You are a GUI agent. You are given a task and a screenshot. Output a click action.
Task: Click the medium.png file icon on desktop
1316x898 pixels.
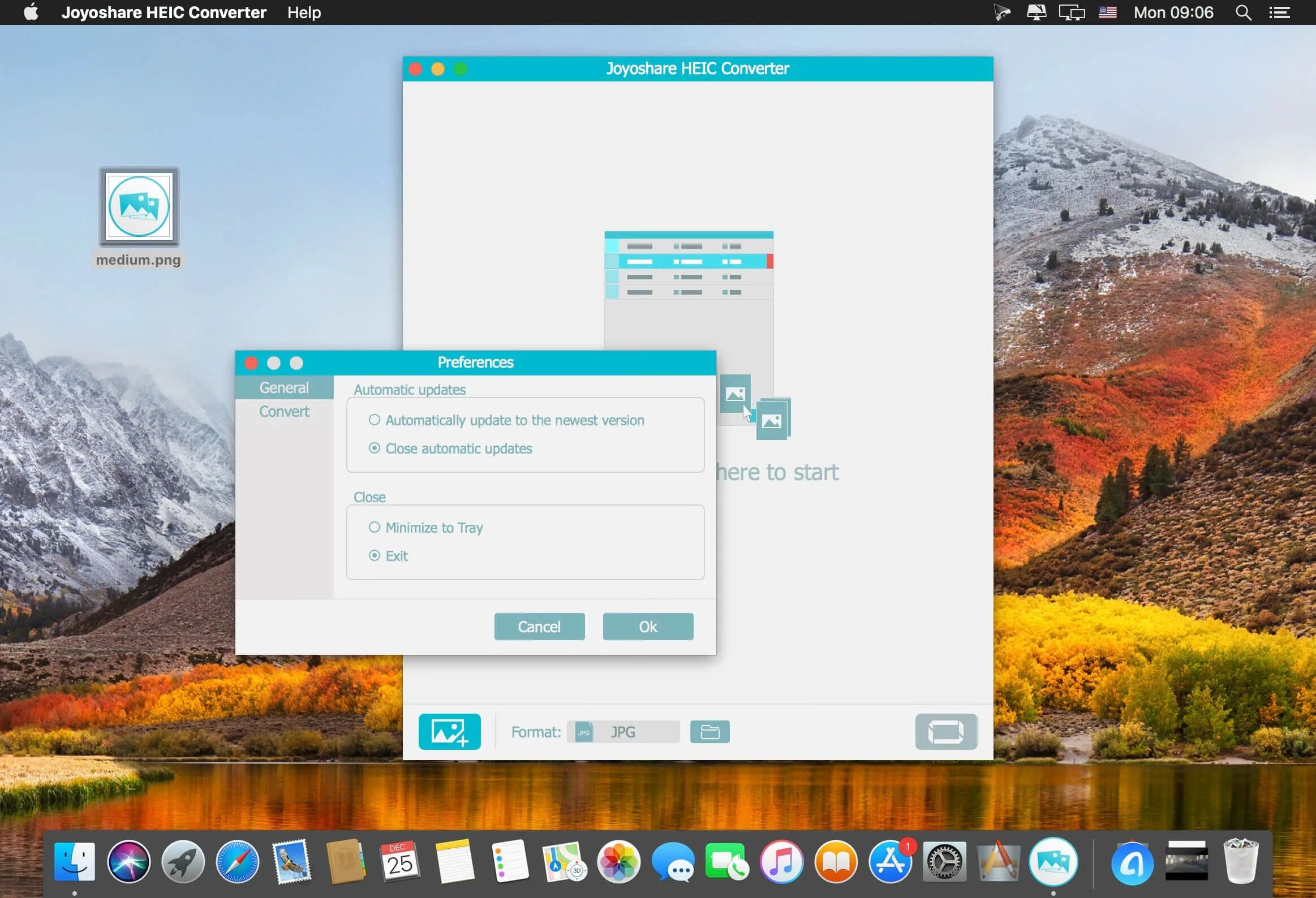point(138,206)
